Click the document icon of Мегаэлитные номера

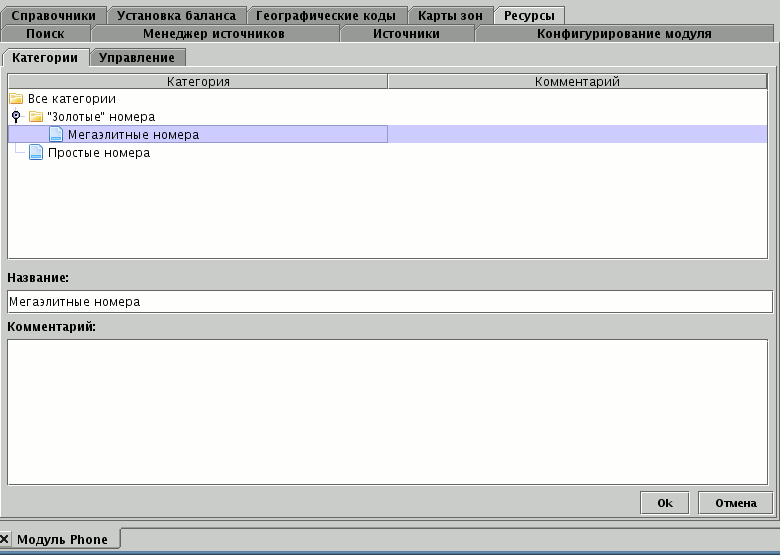(56, 135)
